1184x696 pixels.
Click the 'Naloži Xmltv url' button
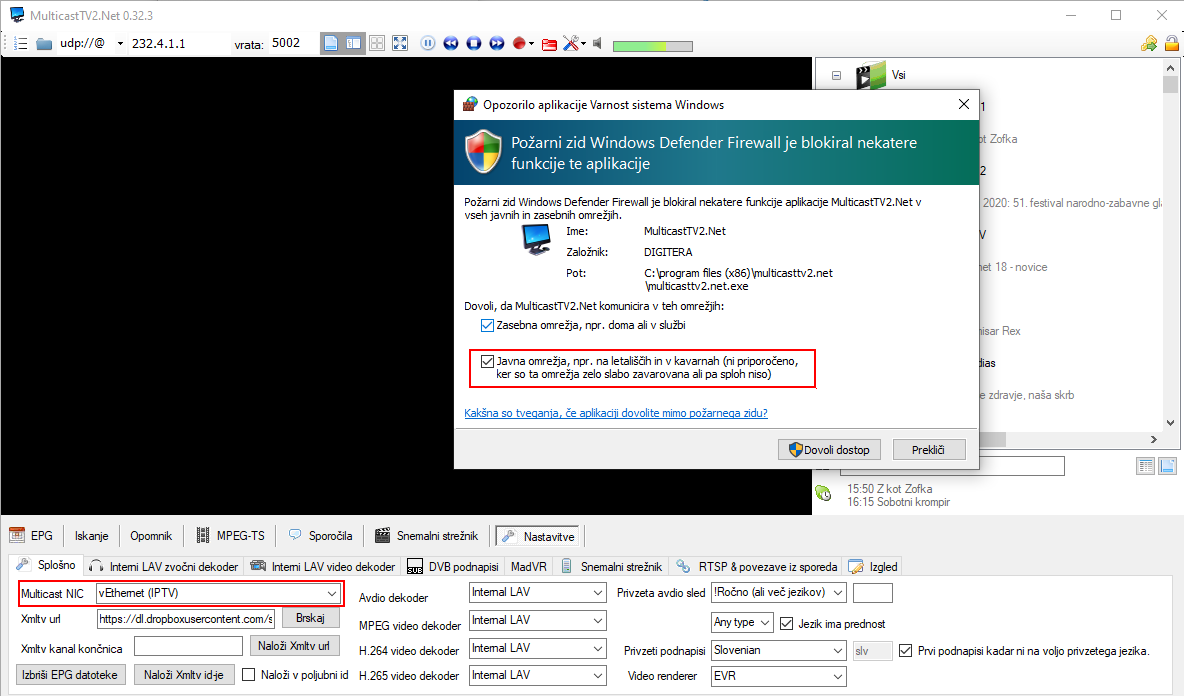[x=294, y=646]
